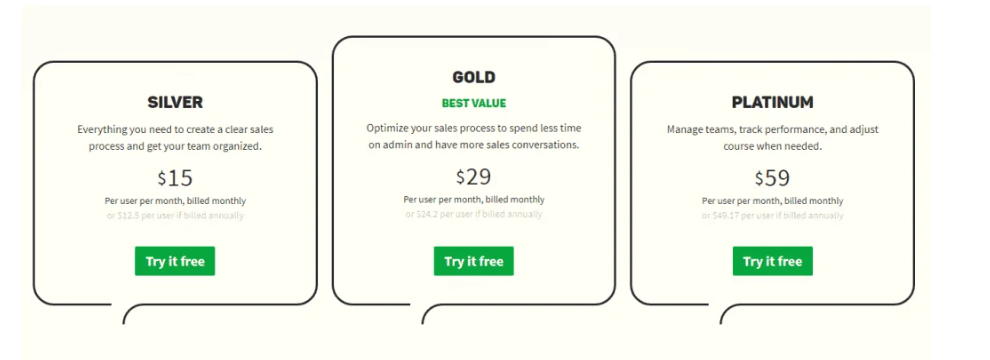990x360 pixels.
Task: Click Gold's billed monthly note
Action: click(474, 199)
